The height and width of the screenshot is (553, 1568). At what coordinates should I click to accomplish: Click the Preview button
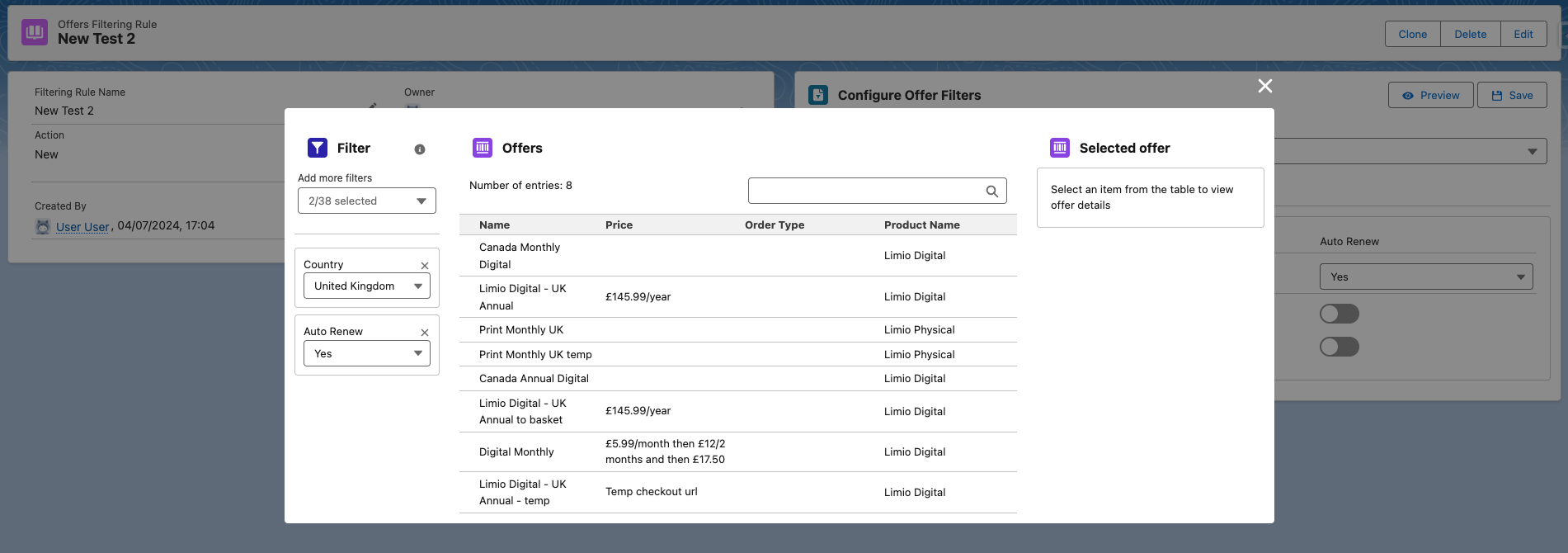click(1431, 95)
